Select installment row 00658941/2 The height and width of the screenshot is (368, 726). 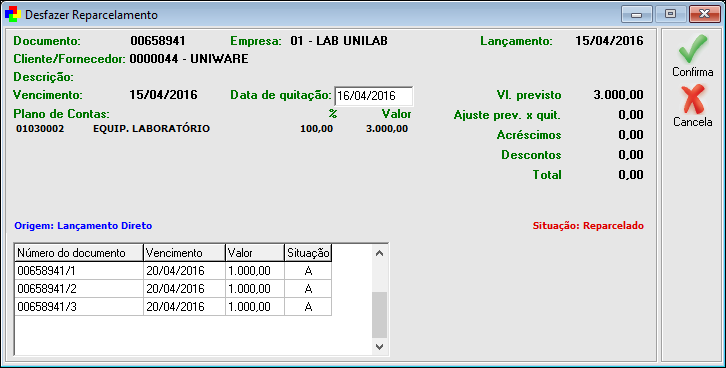(x=173, y=289)
